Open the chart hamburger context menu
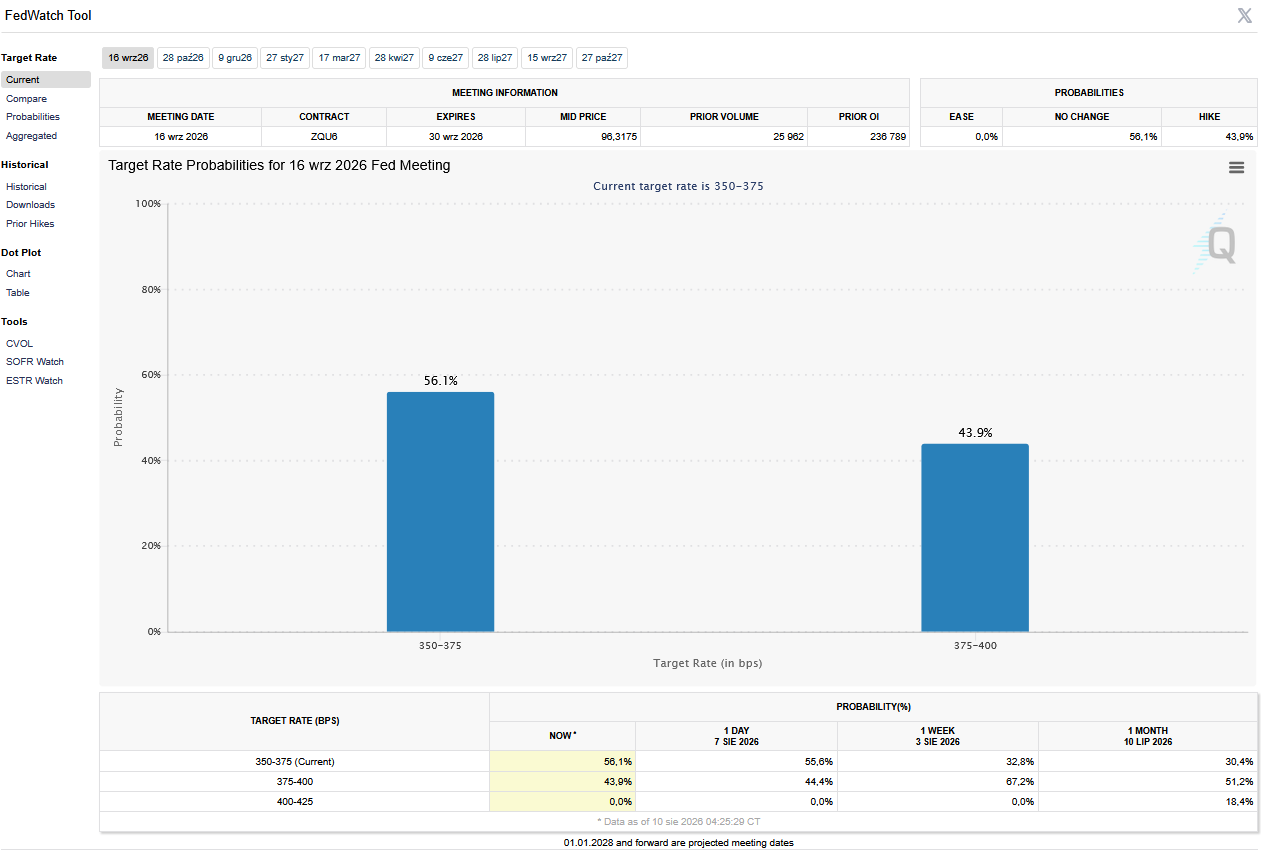 tap(1236, 168)
